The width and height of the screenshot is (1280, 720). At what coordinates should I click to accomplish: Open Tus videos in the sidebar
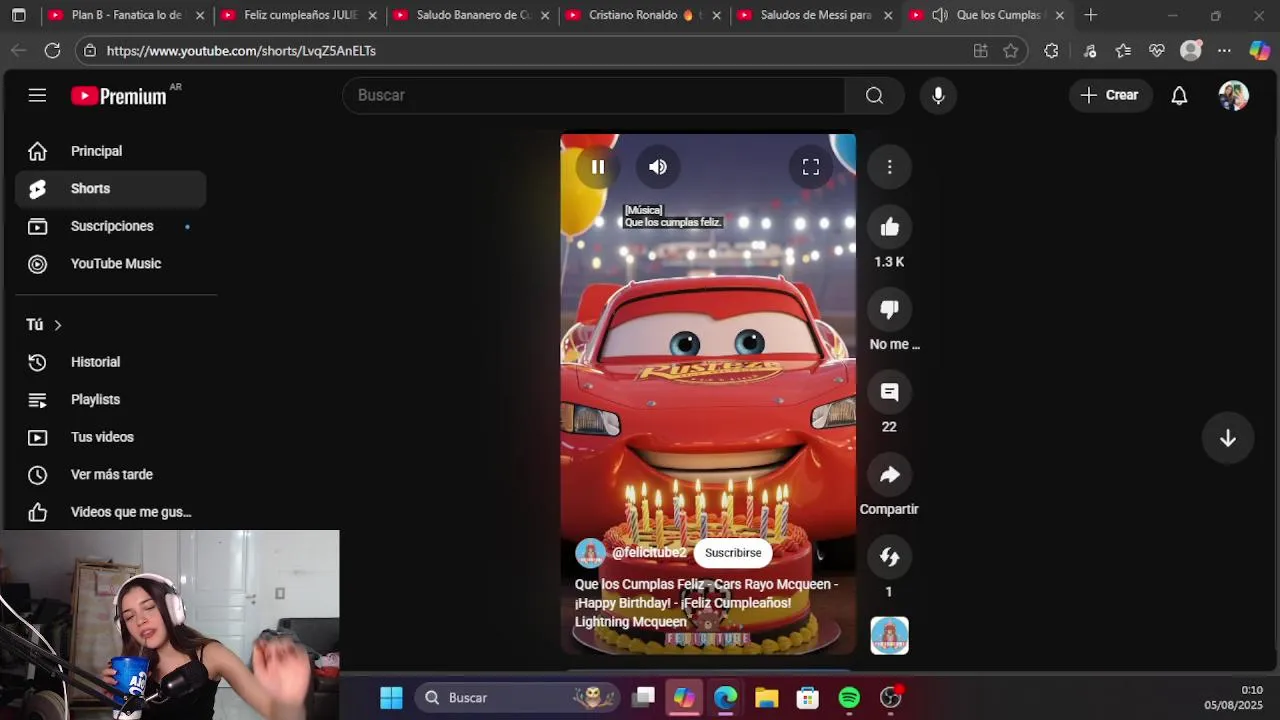click(x=110, y=437)
